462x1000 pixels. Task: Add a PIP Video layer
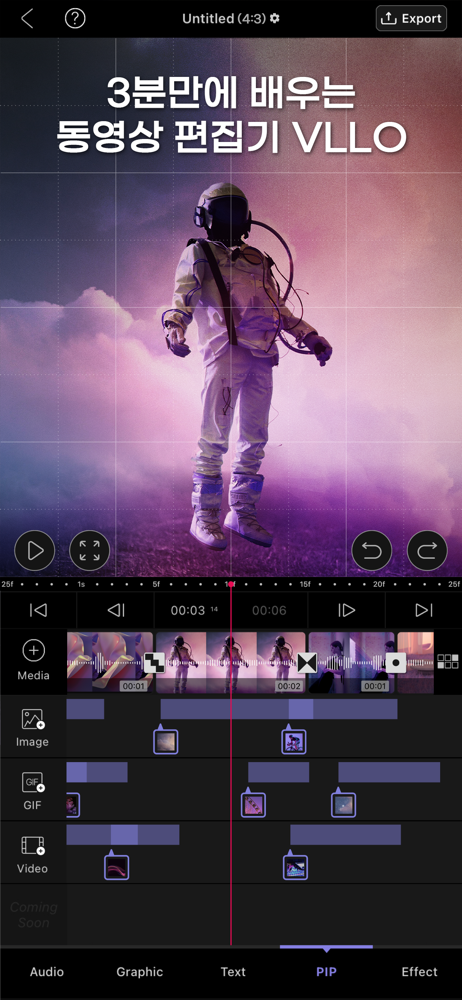click(x=33, y=853)
